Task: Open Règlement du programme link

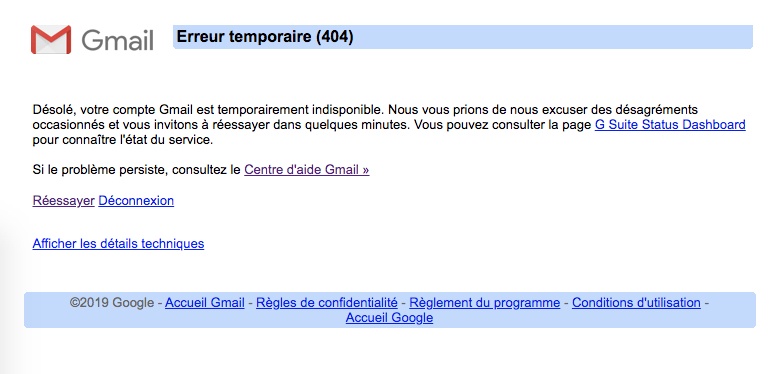Action: pos(485,303)
